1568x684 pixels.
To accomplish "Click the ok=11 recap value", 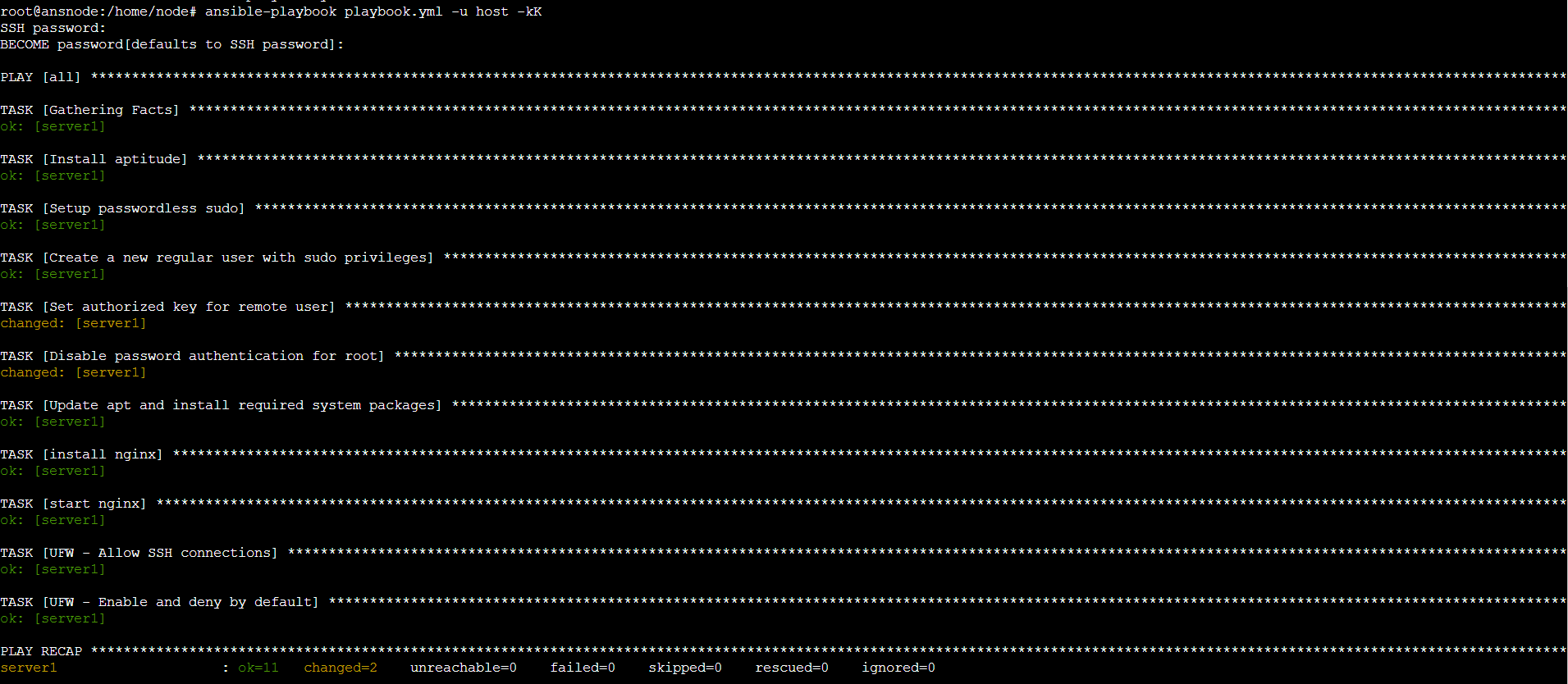I will tap(258, 668).
